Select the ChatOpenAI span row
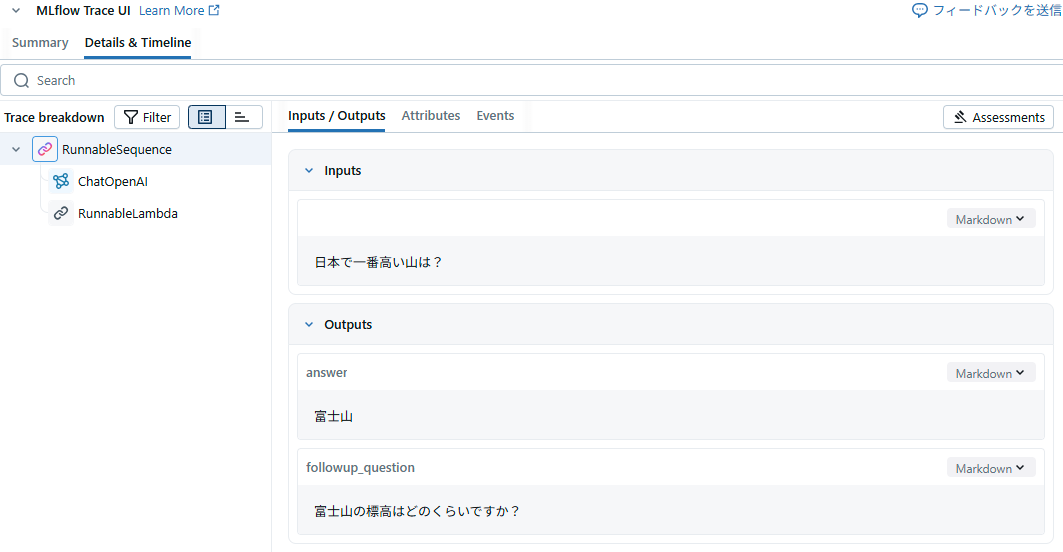Viewport: 1063px width, 552px height. 136,181
